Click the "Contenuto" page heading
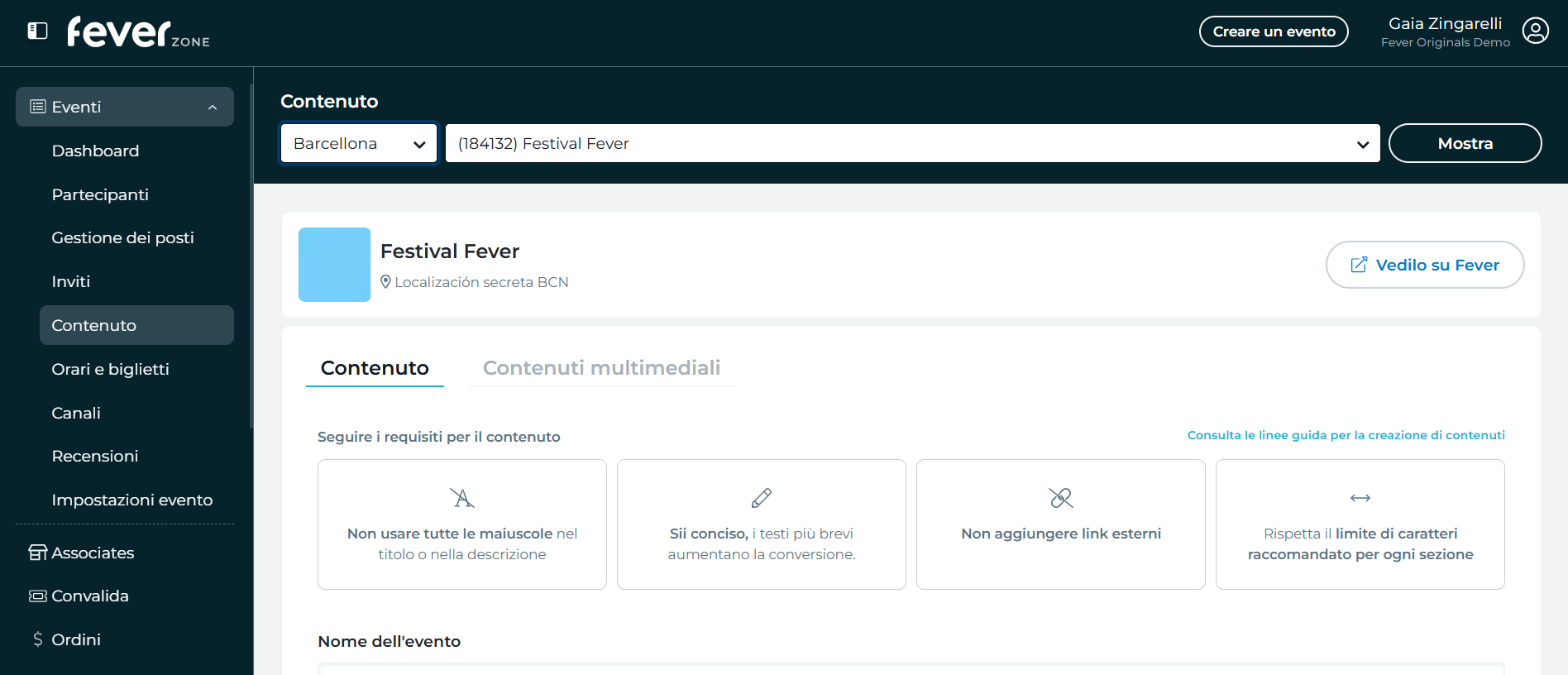The height and width of the screenshot is (675, 1568). coord(329,101)
